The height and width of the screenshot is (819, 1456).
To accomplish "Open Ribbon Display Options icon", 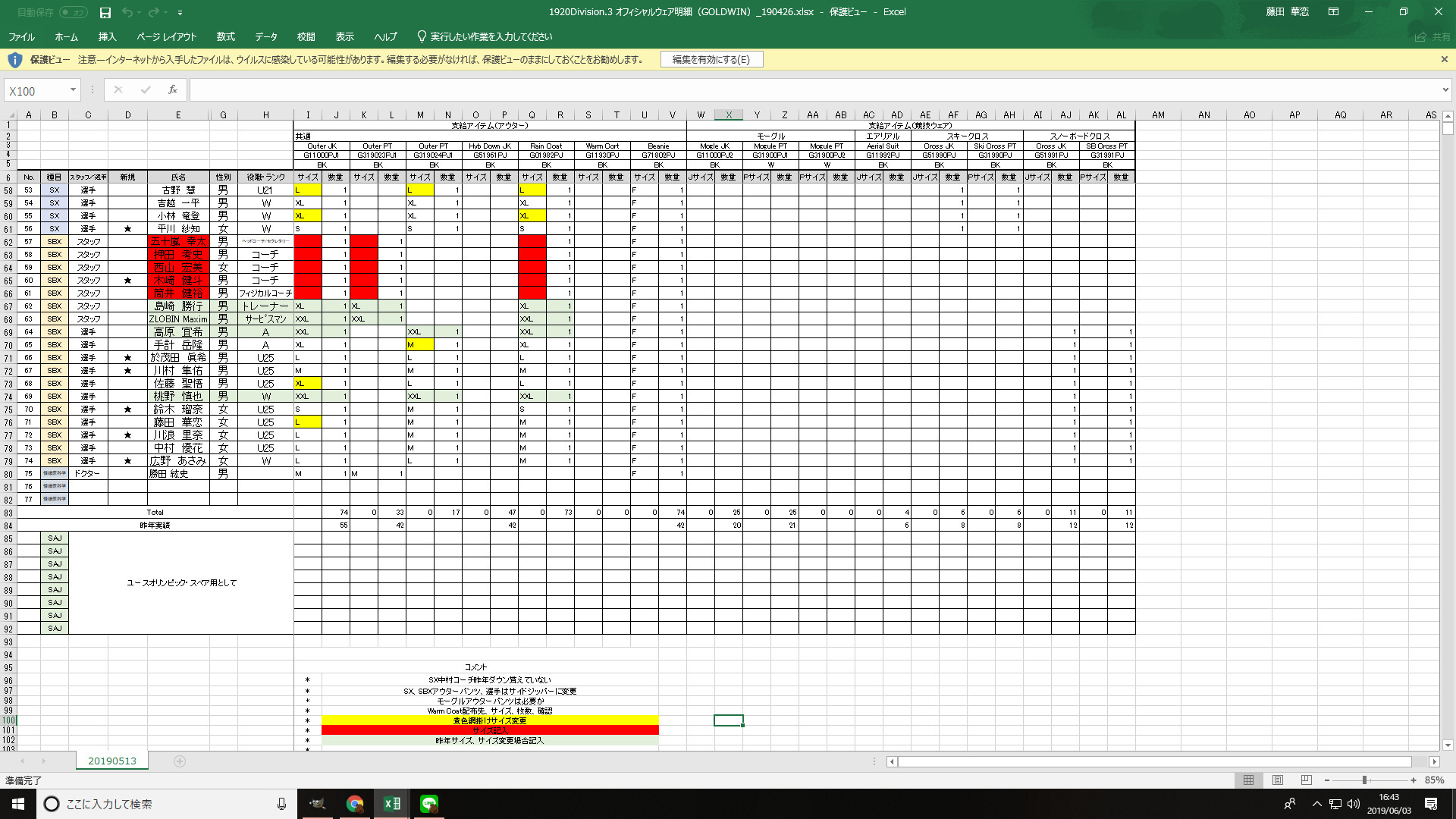I will tap(1333, 12).
